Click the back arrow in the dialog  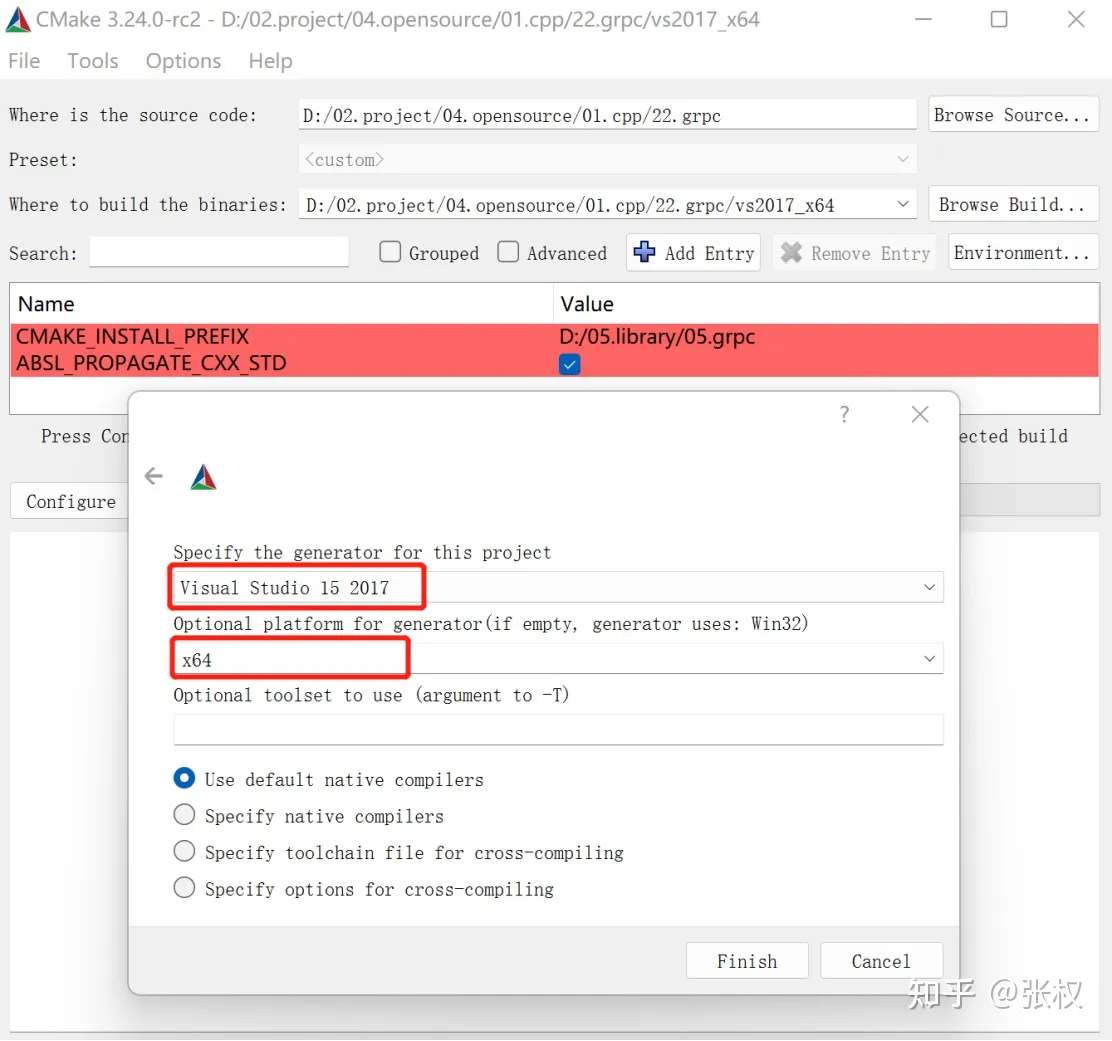click(153, 477)
